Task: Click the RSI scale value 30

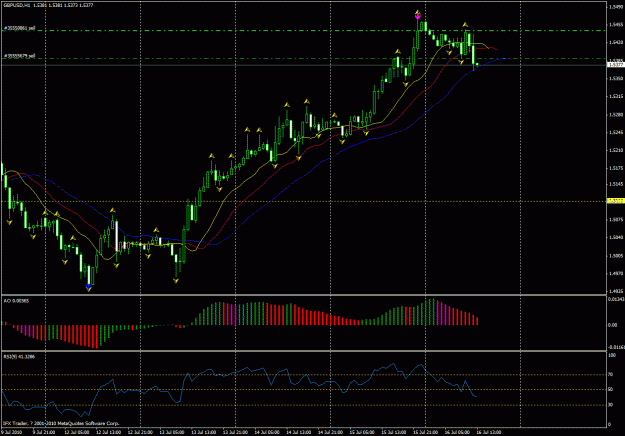Action: point(611,405)
